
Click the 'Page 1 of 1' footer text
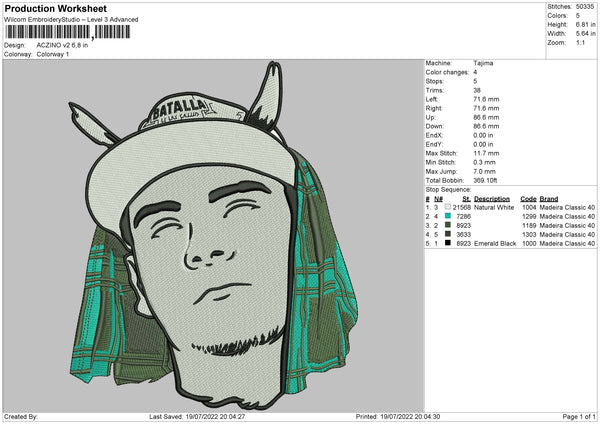[579, 416]
